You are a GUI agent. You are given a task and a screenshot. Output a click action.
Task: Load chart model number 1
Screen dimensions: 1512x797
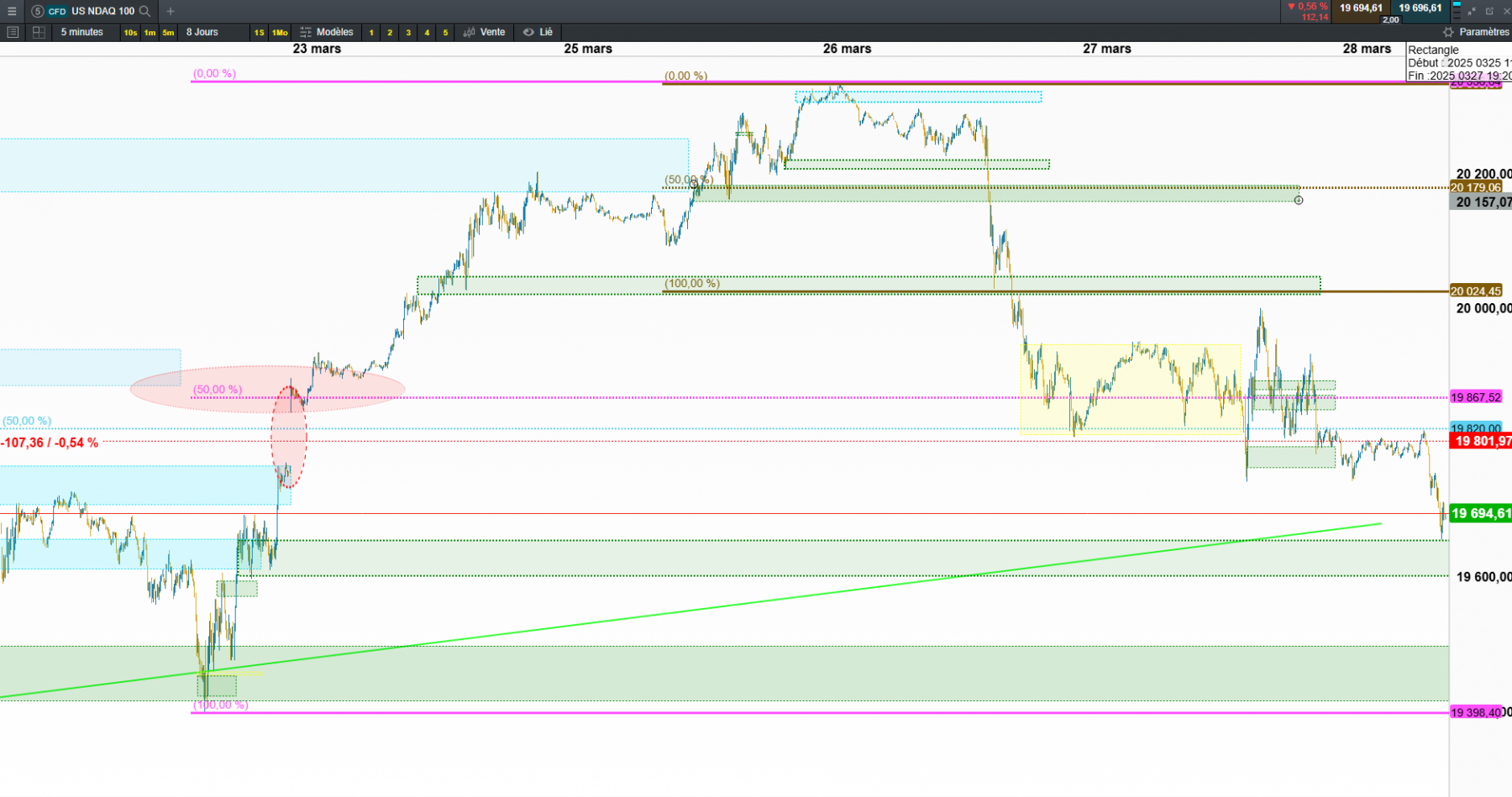(x=371, y=33)
